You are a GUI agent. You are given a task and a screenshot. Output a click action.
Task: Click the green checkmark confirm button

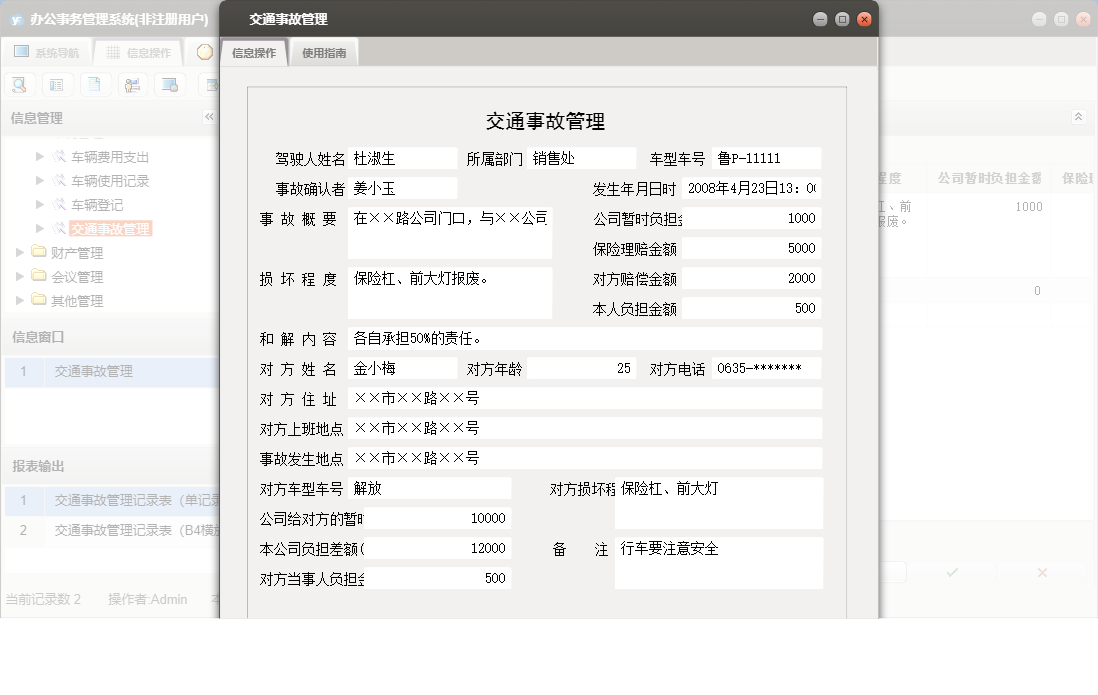(x=950, y=574)
